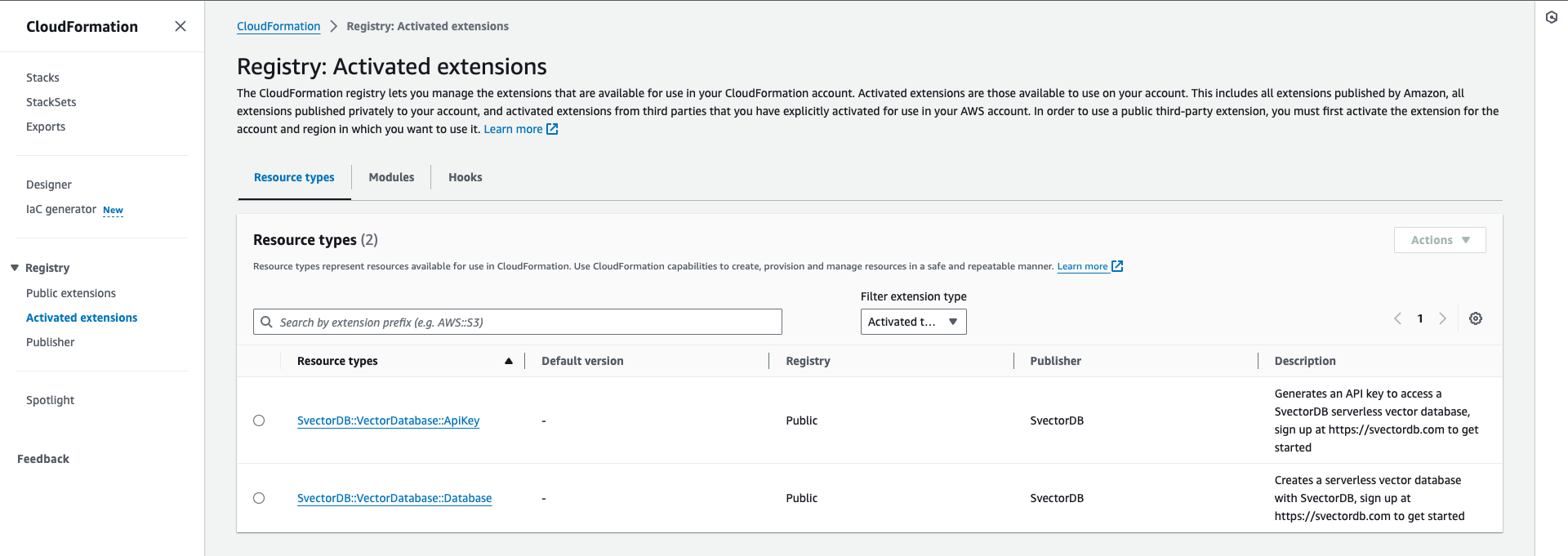
Task: Click Learn more in Resource types panel
Action: (1082, 266)
